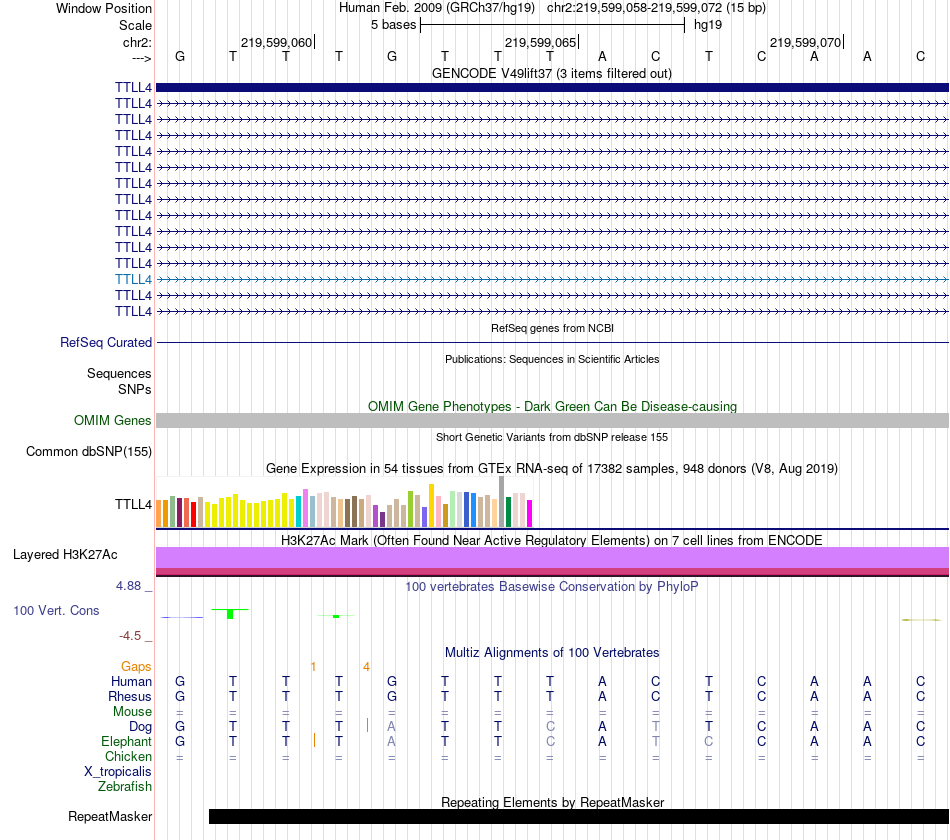Click the -4.5 PhyloP lower scale value
The width and height of the screenshot is (950, 840).
130,636
